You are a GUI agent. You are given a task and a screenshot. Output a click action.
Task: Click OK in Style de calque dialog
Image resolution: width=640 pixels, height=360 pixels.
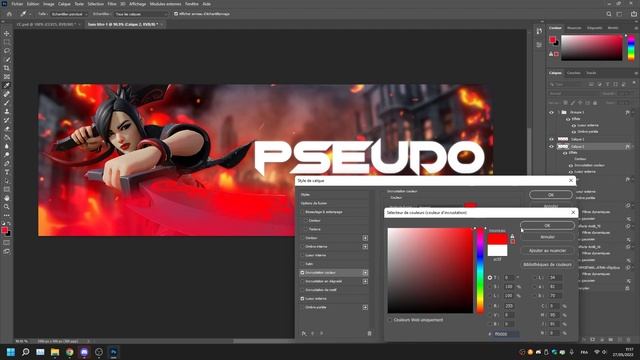coord(551,195)
